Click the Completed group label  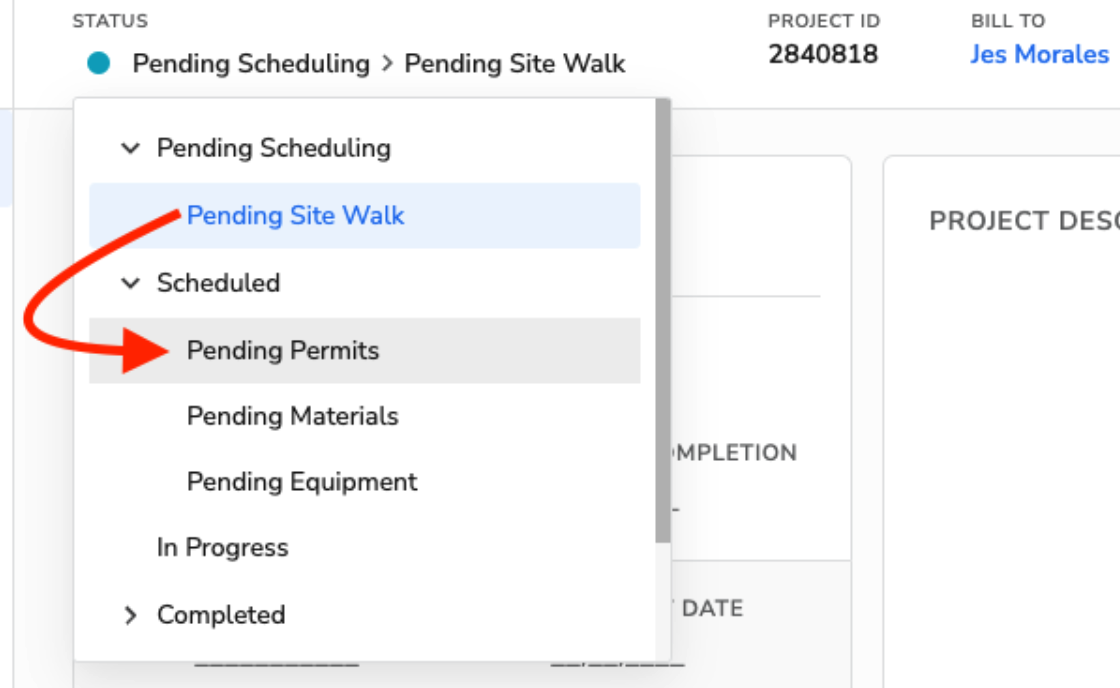point(221,615)
